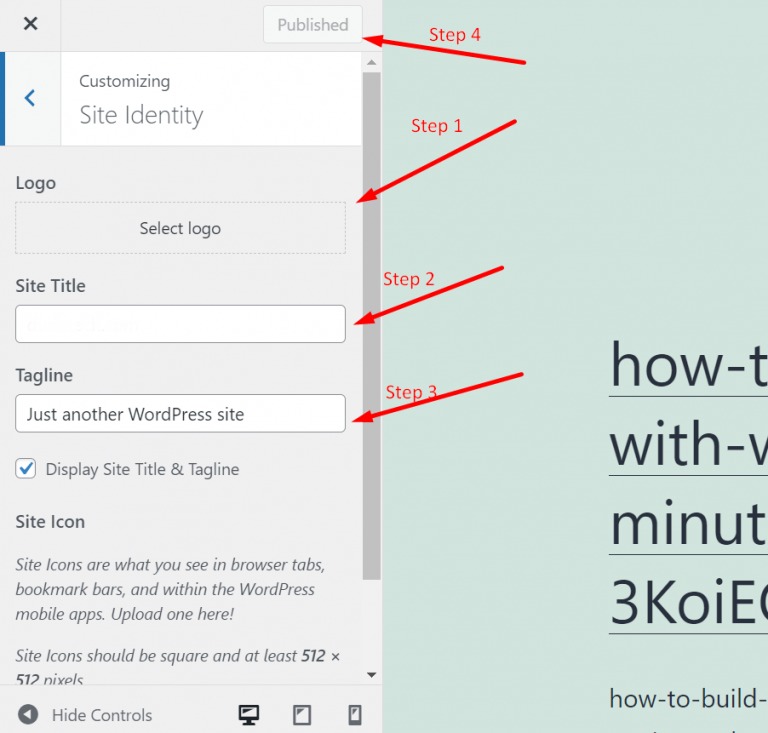The image size is (768, 733).
Task: Switch to desktop preview mode icon
Action: [x=249, y=714]
